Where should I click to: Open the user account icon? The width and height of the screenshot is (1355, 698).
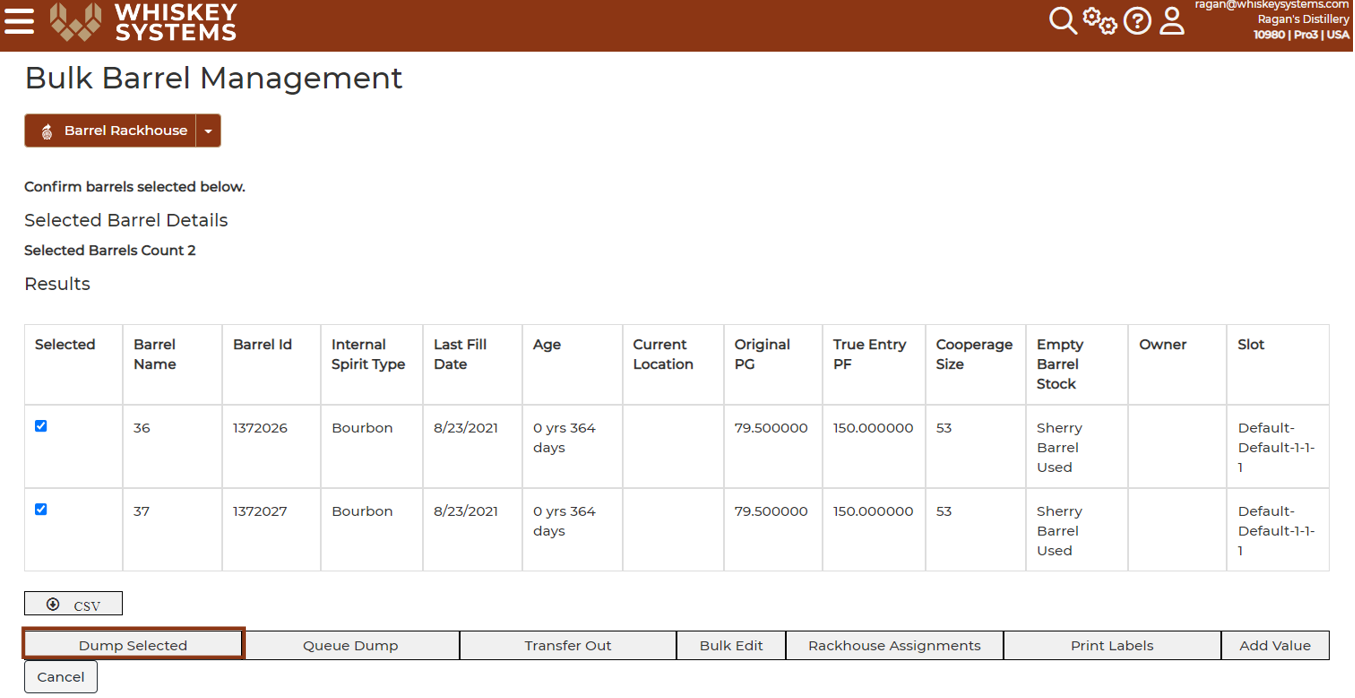(1172, 20)
